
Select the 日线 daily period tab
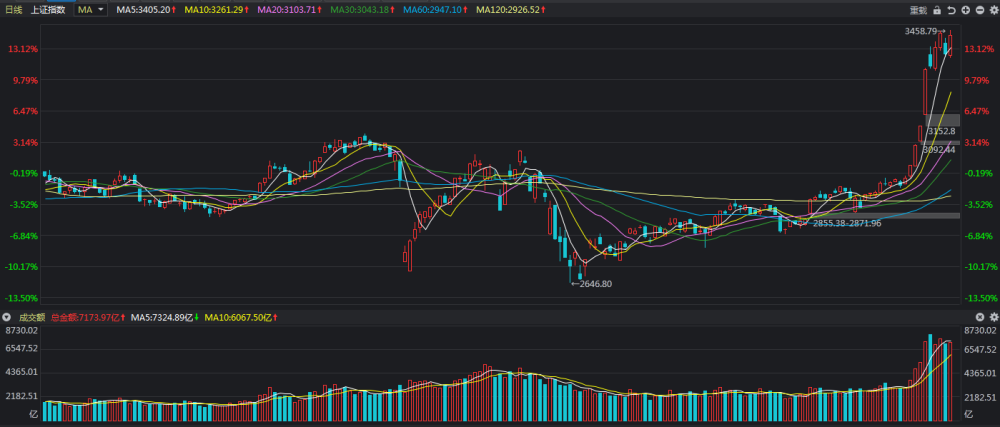click(x=13, y=10)
